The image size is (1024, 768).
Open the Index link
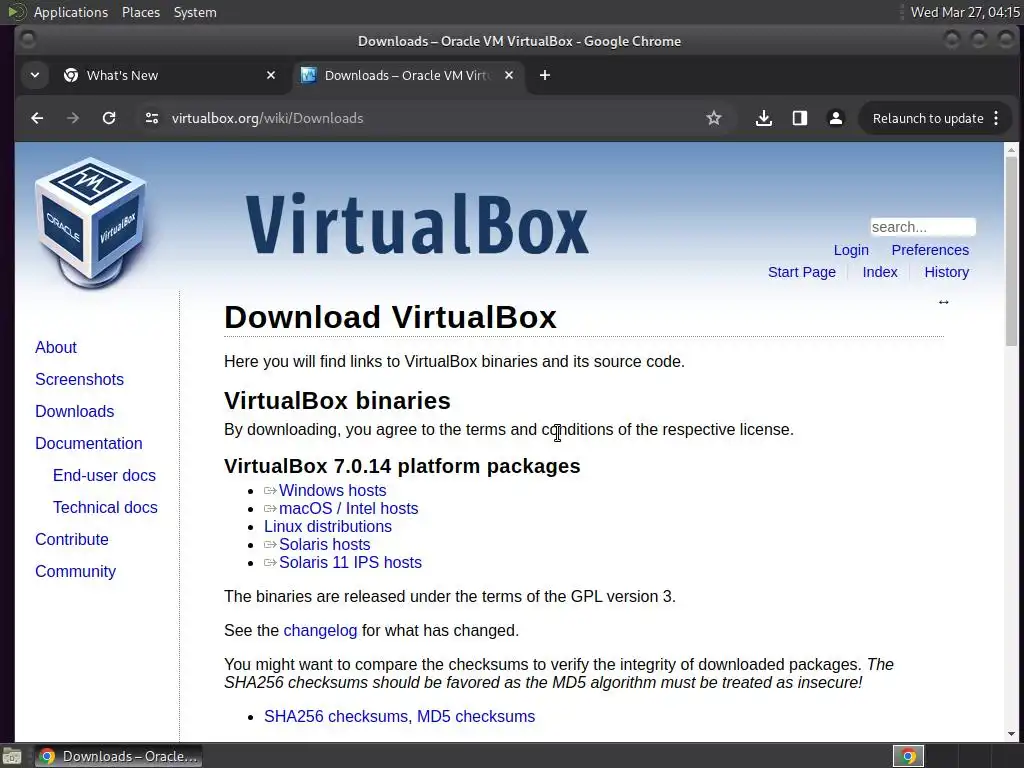(880, 272)
